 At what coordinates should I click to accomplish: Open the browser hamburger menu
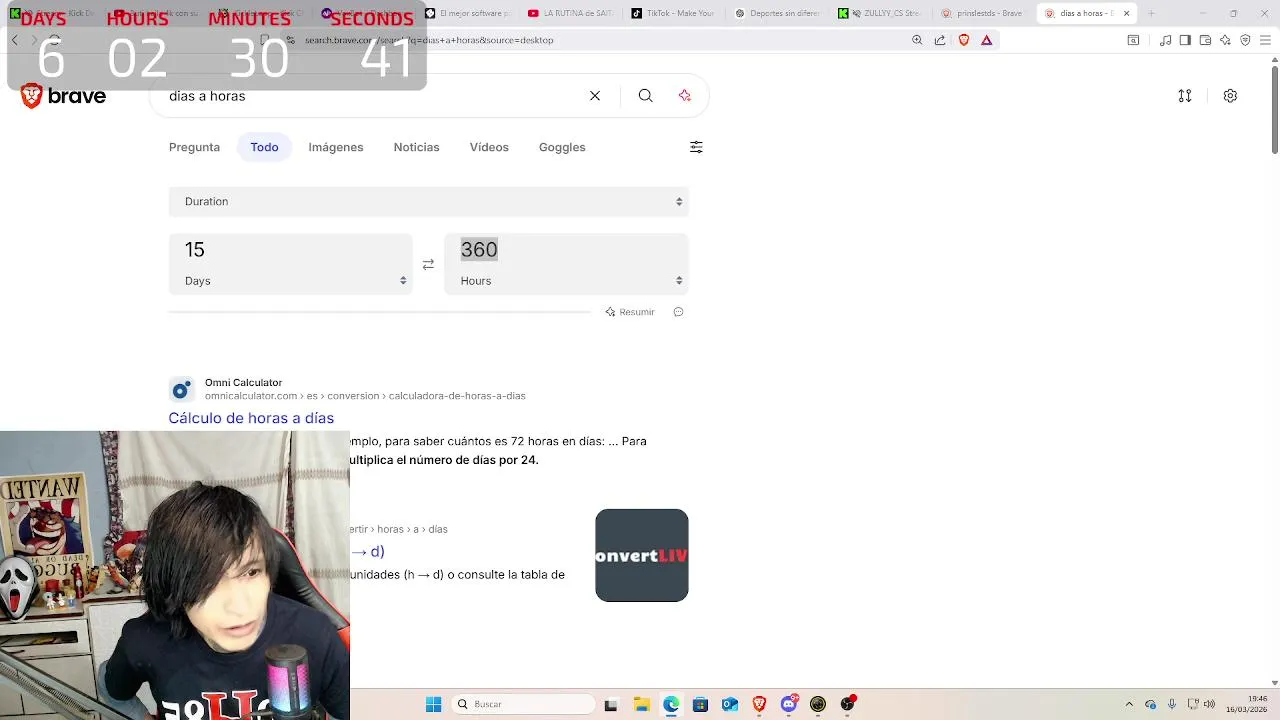pos(1265,40)
